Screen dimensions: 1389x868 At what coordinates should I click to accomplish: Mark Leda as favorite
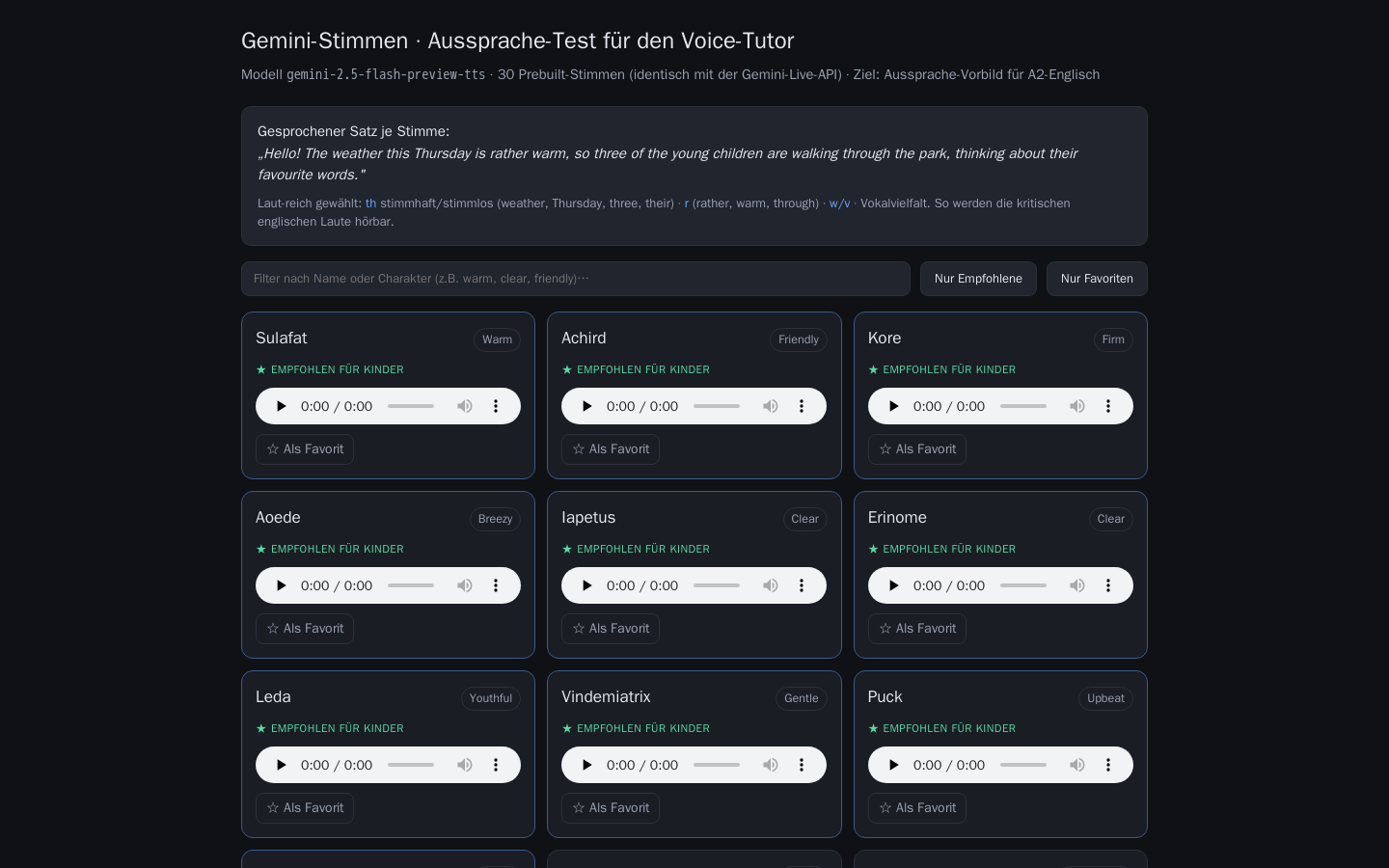[305, 808]
